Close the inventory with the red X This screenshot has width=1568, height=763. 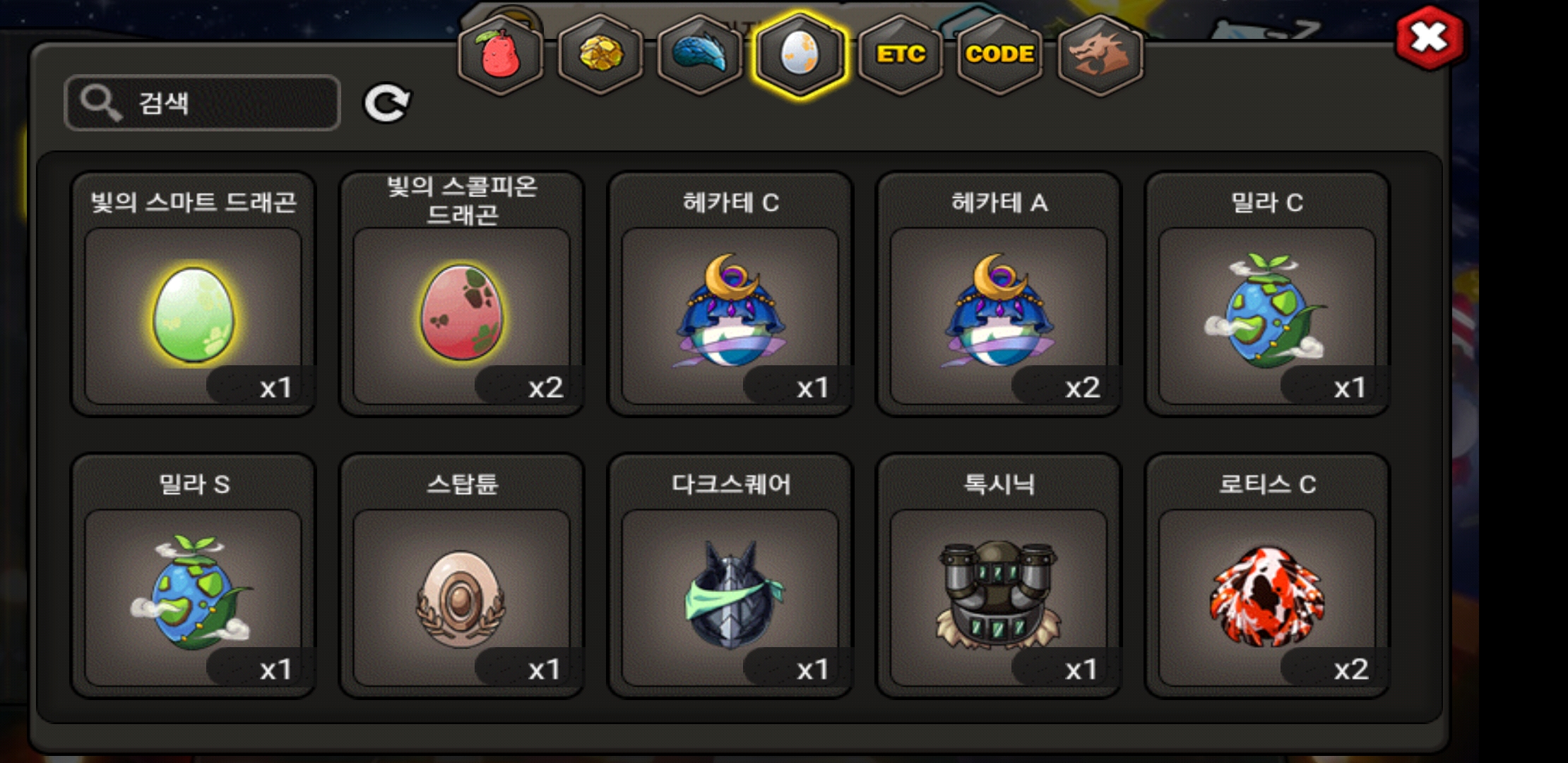point(1430,38)
